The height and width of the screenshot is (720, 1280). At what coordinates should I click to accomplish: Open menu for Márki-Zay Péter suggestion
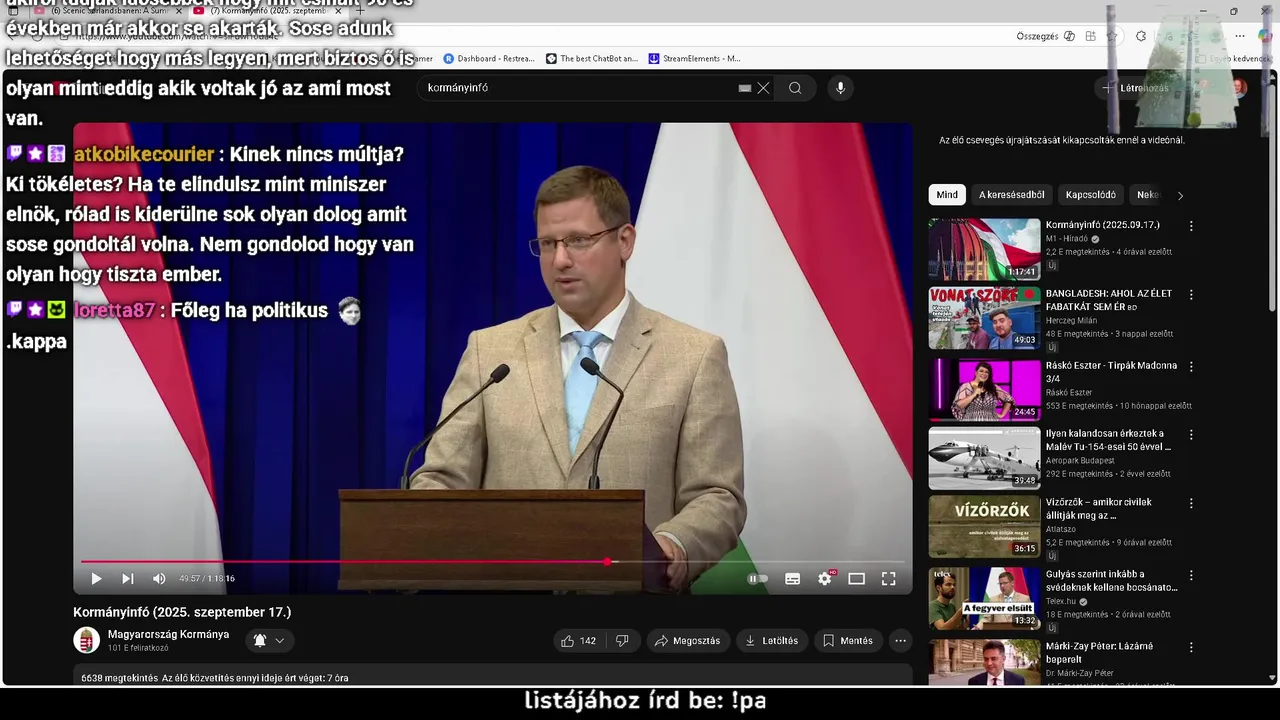[x=1190, y=647]
